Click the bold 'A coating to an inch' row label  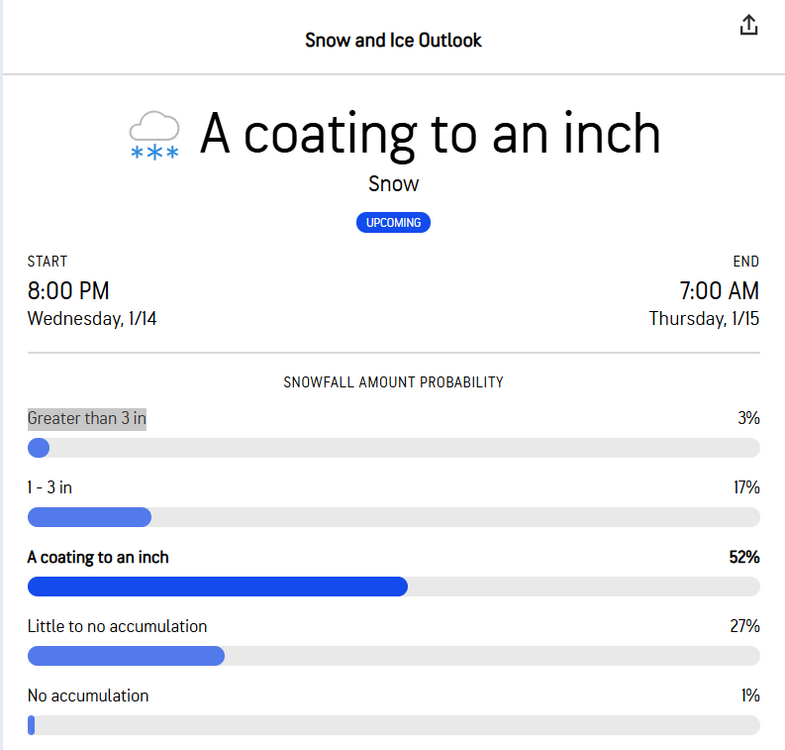point(98,557)
